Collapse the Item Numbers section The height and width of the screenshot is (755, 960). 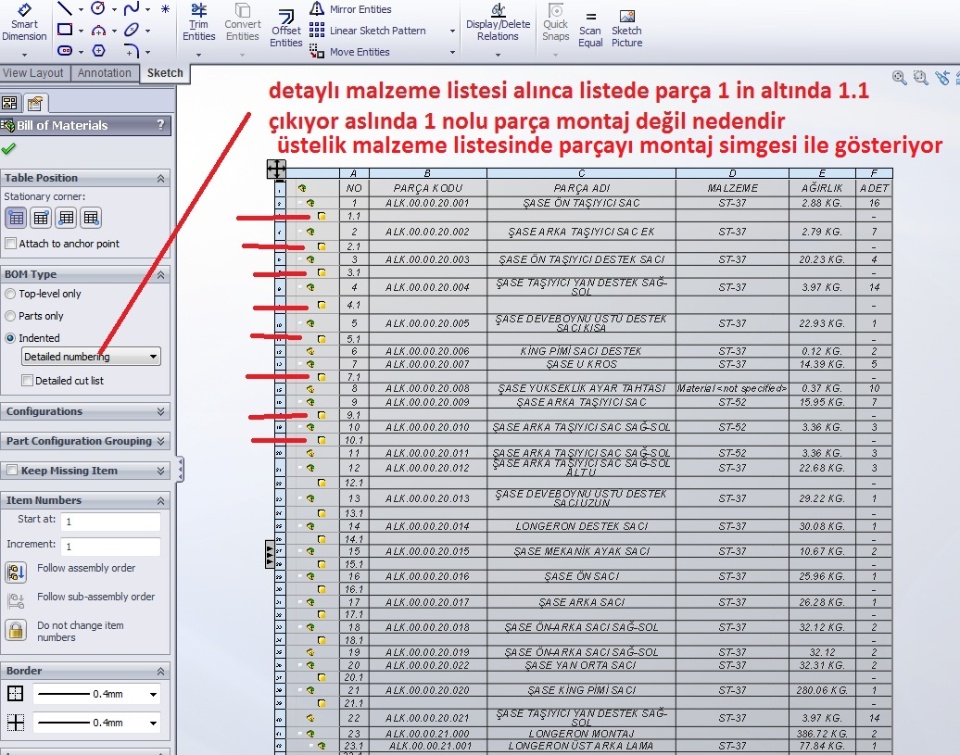point(160,501)
